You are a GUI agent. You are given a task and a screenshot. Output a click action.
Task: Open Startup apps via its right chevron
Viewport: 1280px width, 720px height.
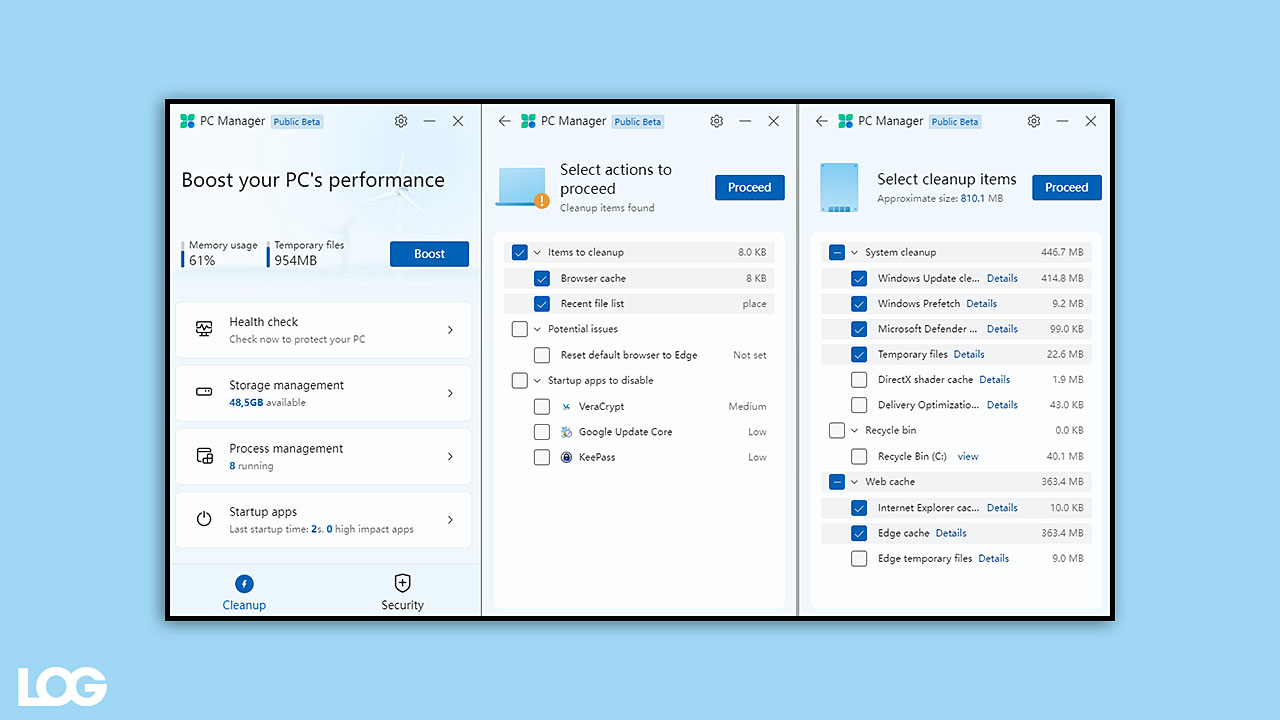click(450, 520)
